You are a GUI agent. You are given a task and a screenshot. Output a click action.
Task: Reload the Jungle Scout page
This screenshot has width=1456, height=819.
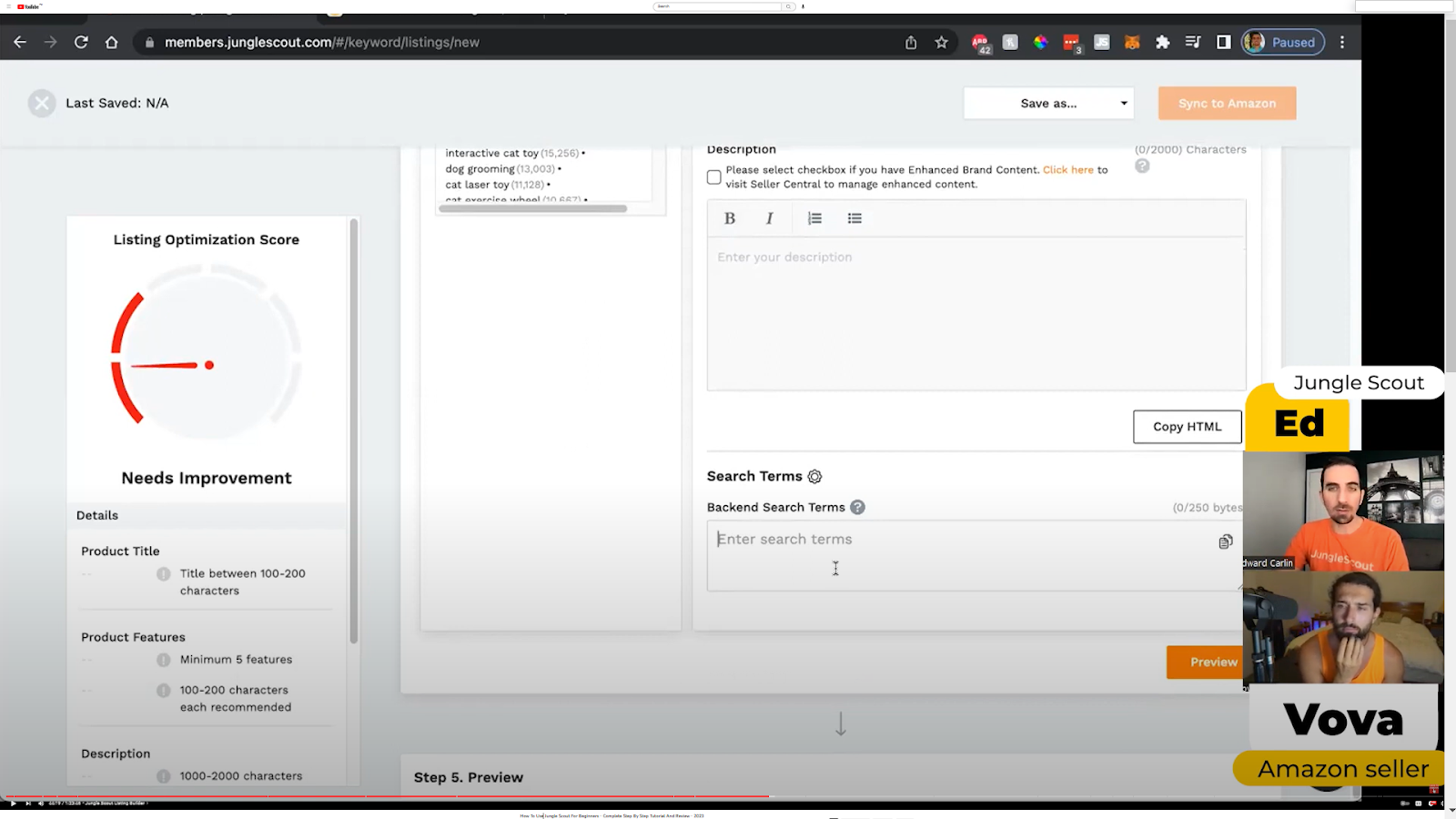coord(81,42)
